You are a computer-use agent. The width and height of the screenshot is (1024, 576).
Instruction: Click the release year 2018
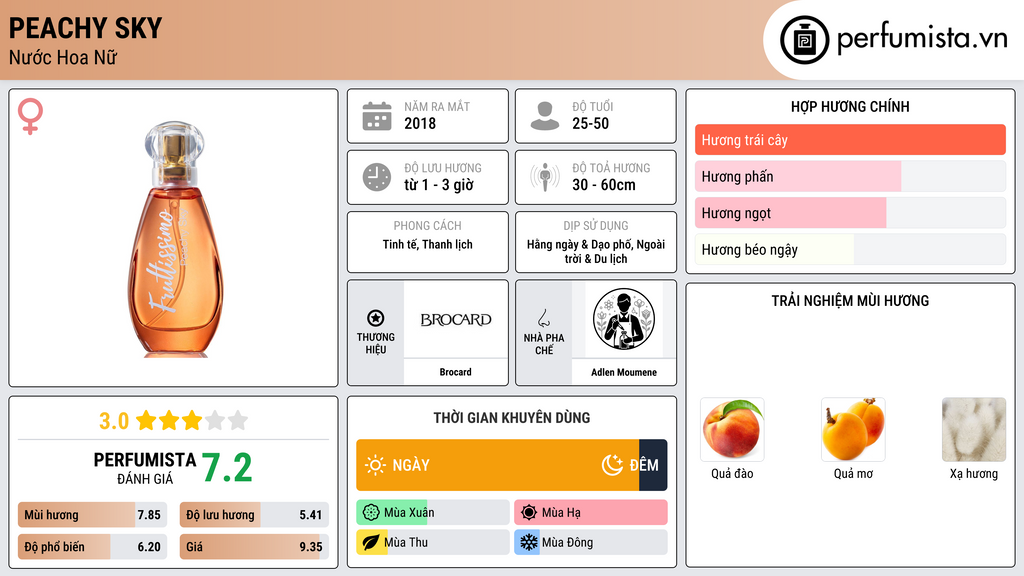point(420,123)
